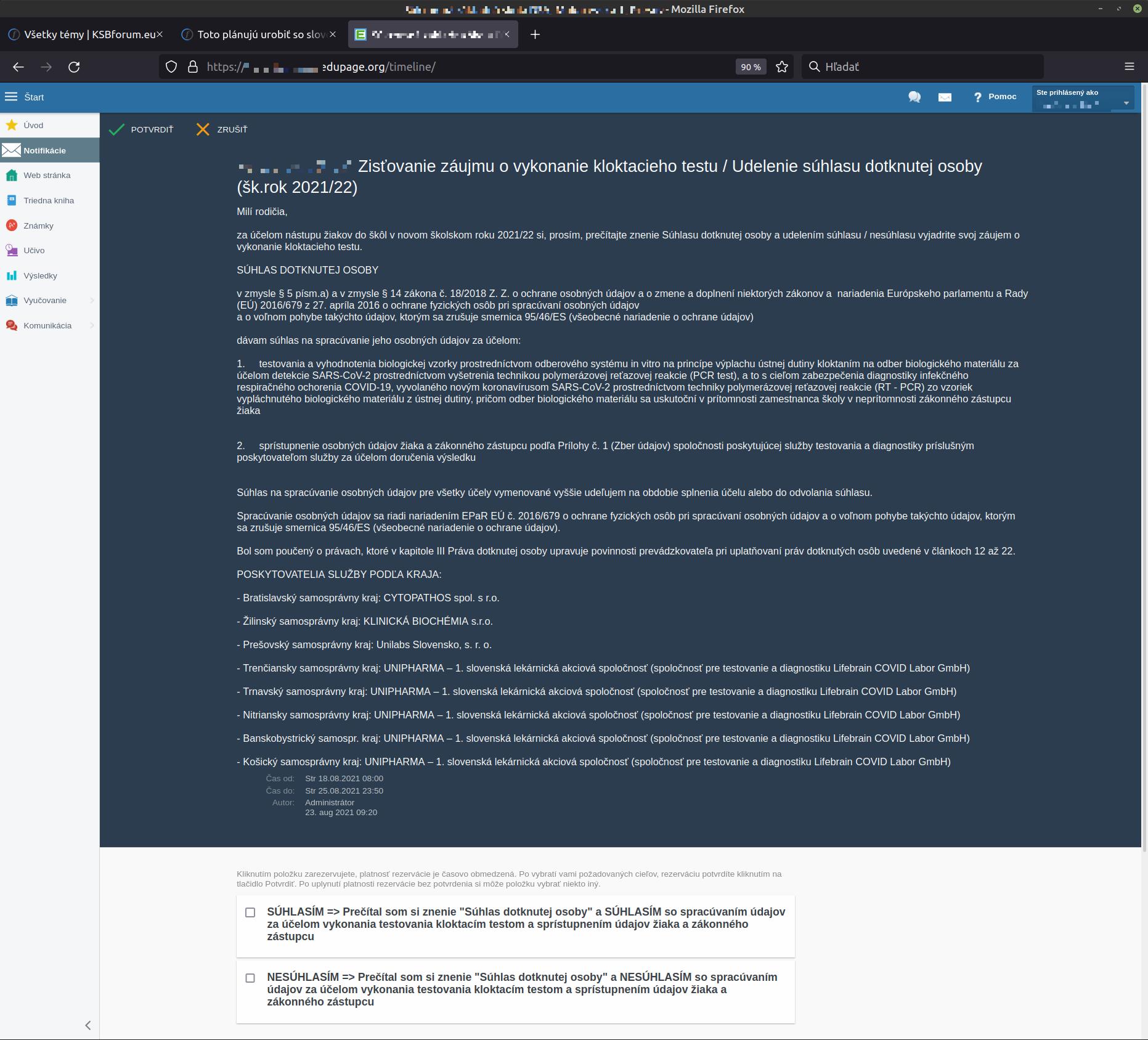Go back using the browser back arrow
The image size is (1148, 1040).
(18, 67)
